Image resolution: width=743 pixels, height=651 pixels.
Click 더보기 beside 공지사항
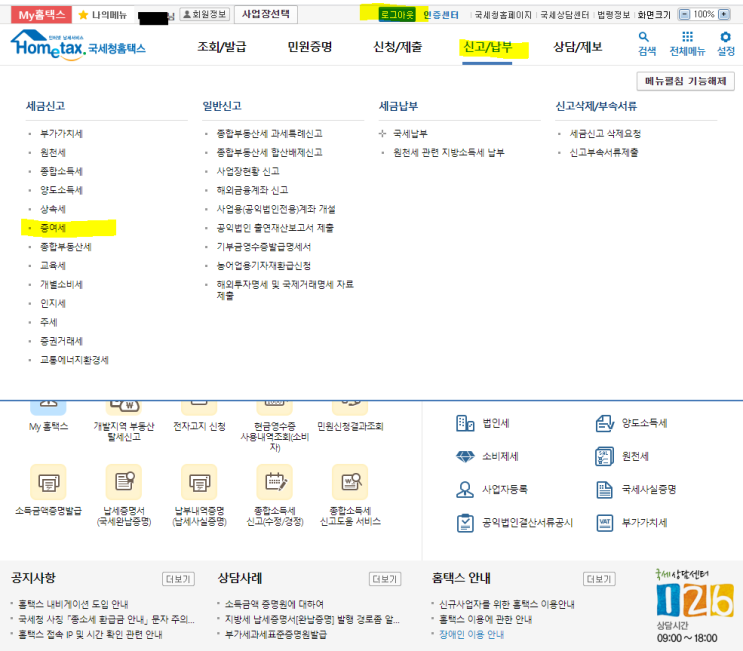coord(178,579)
